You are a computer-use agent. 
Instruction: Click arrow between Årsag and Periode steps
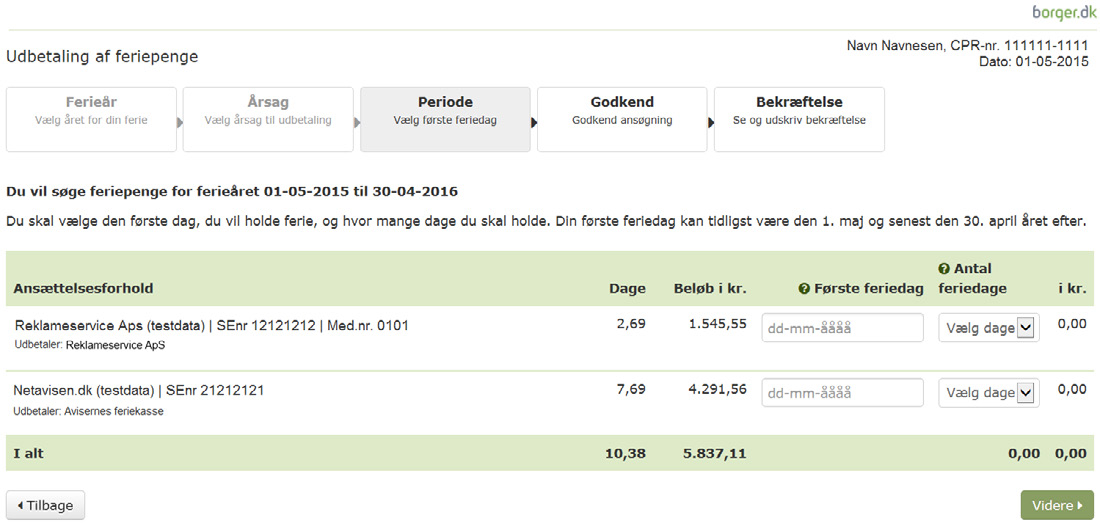click(357, 123)
